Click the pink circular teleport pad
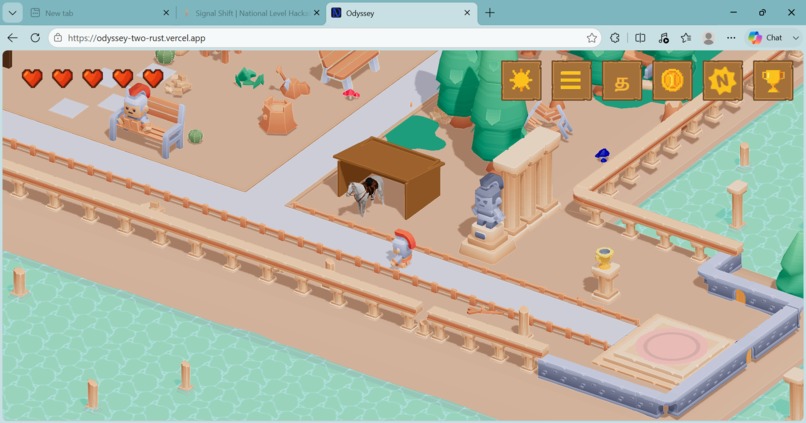Image resolution: width=806 pixels, height=423 pixels. point(671,346)
